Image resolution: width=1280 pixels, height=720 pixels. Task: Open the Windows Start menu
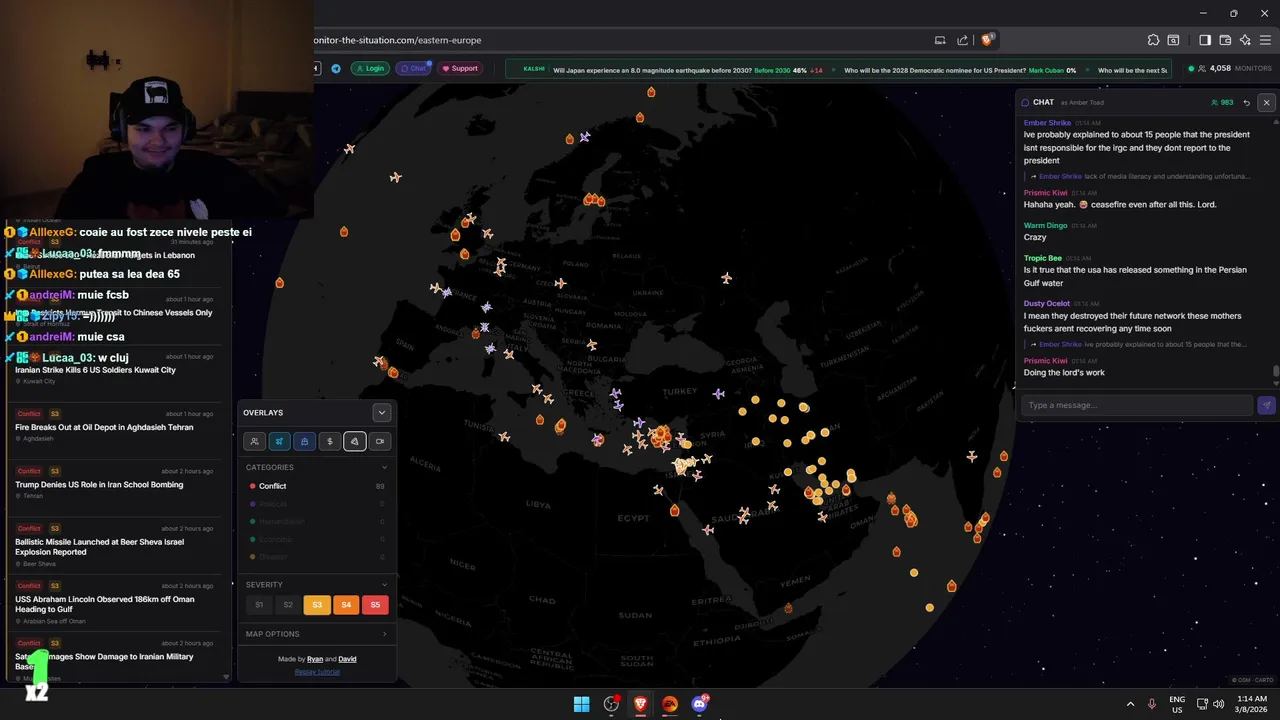click(x=581, y=704)
